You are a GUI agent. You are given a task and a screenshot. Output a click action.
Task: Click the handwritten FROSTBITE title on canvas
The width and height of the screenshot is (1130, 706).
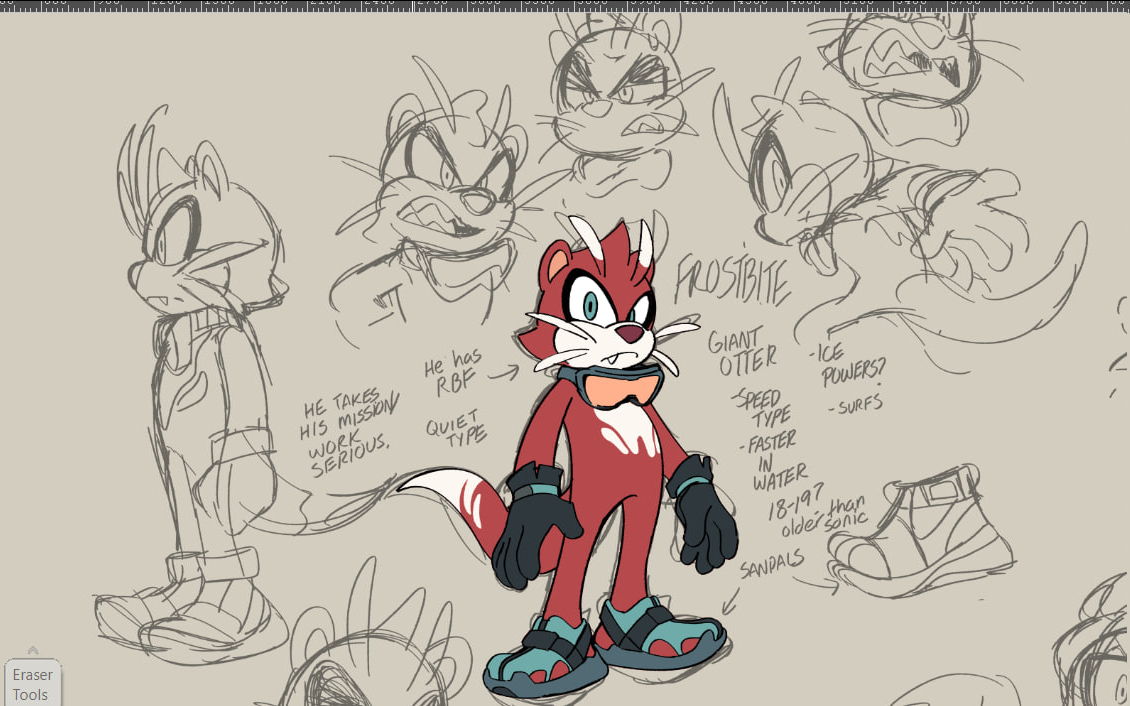731,281
